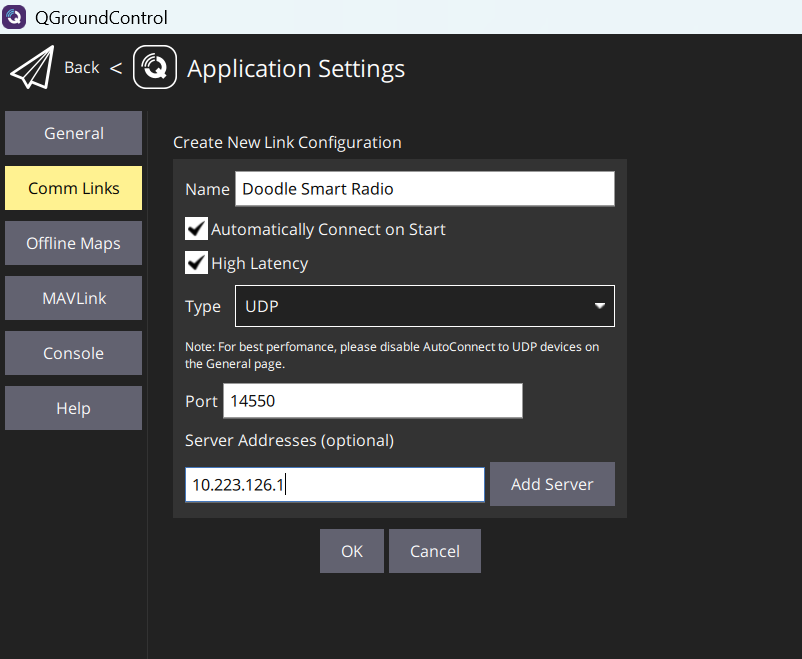Open the Help section
802x659 pixels.
[x=73, y=407]
